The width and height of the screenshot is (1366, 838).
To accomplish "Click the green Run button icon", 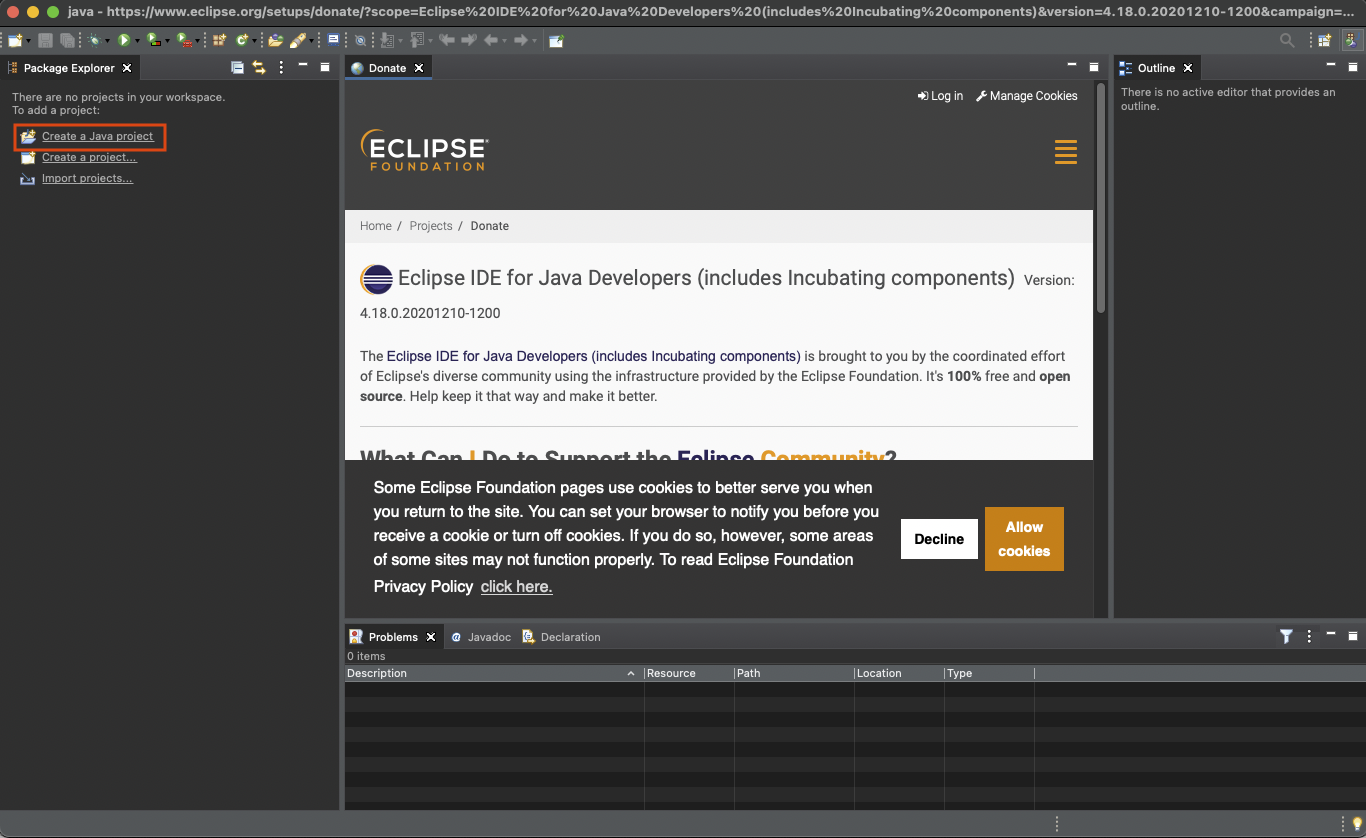I will (x=124, y=41).
